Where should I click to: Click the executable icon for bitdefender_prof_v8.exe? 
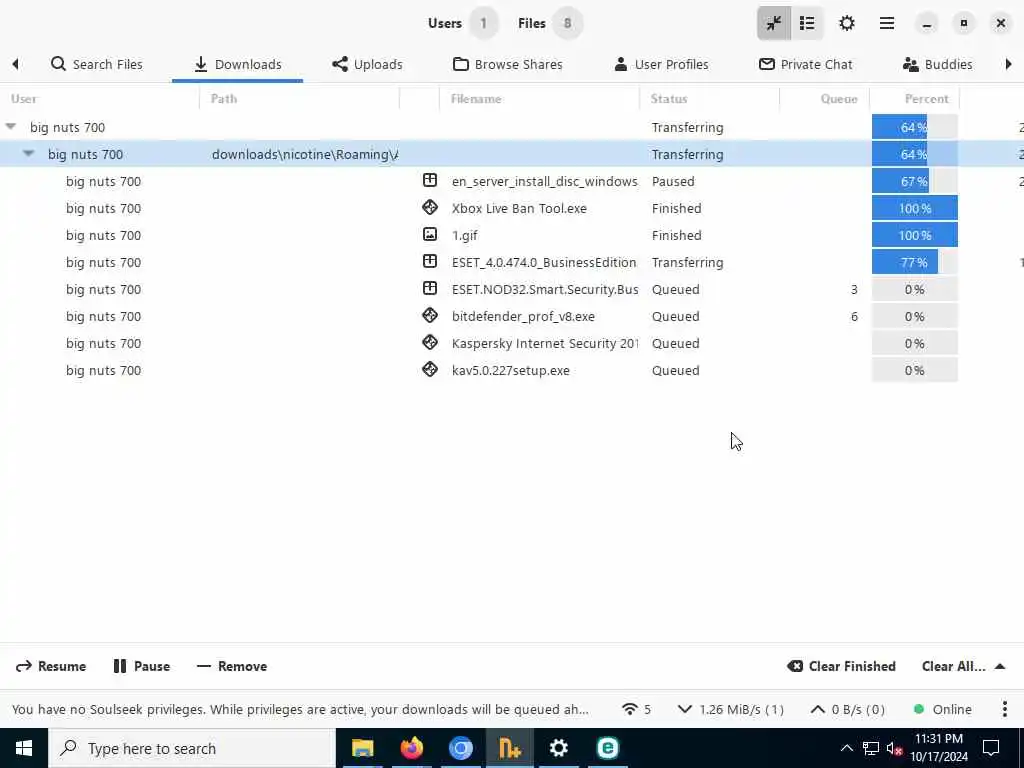[430, 315]
